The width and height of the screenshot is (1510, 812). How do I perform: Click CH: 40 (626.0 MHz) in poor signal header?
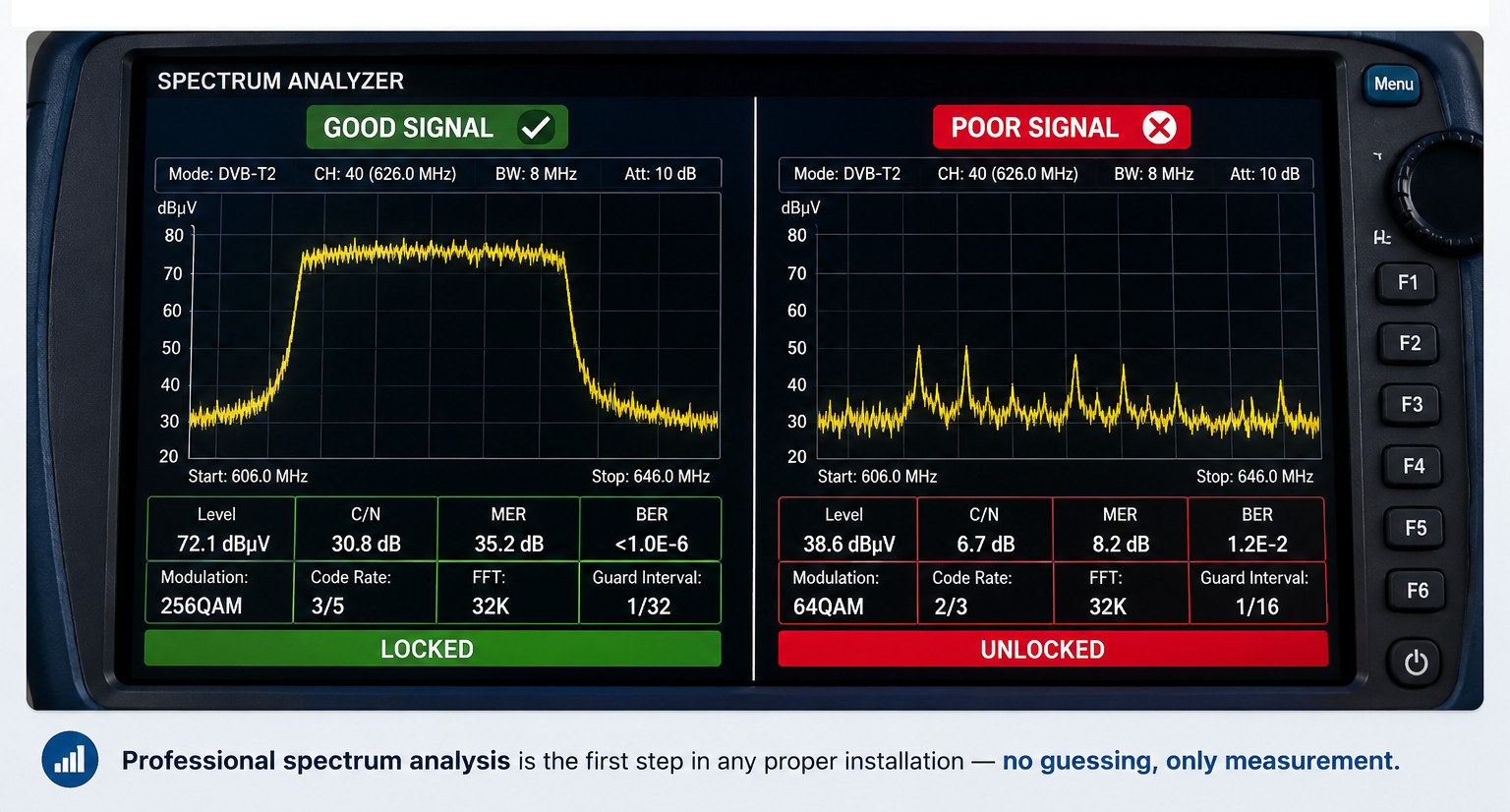[1008, 174]
